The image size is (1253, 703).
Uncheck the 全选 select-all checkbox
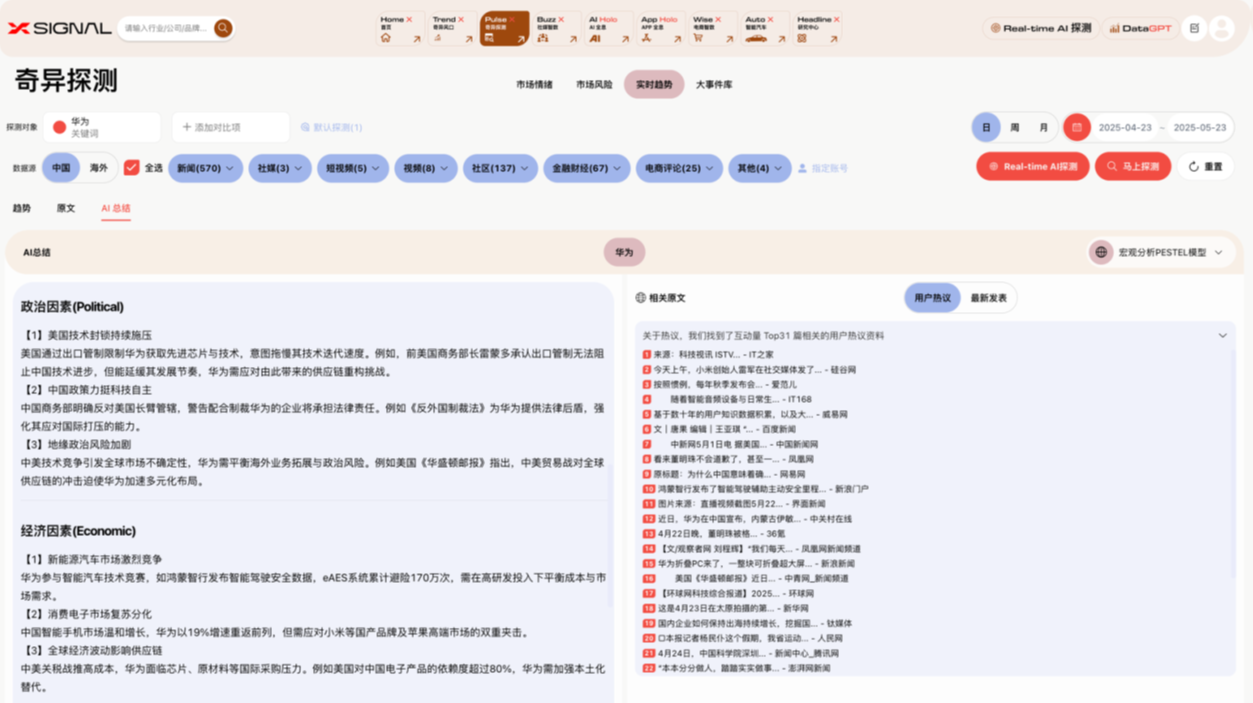131,168
